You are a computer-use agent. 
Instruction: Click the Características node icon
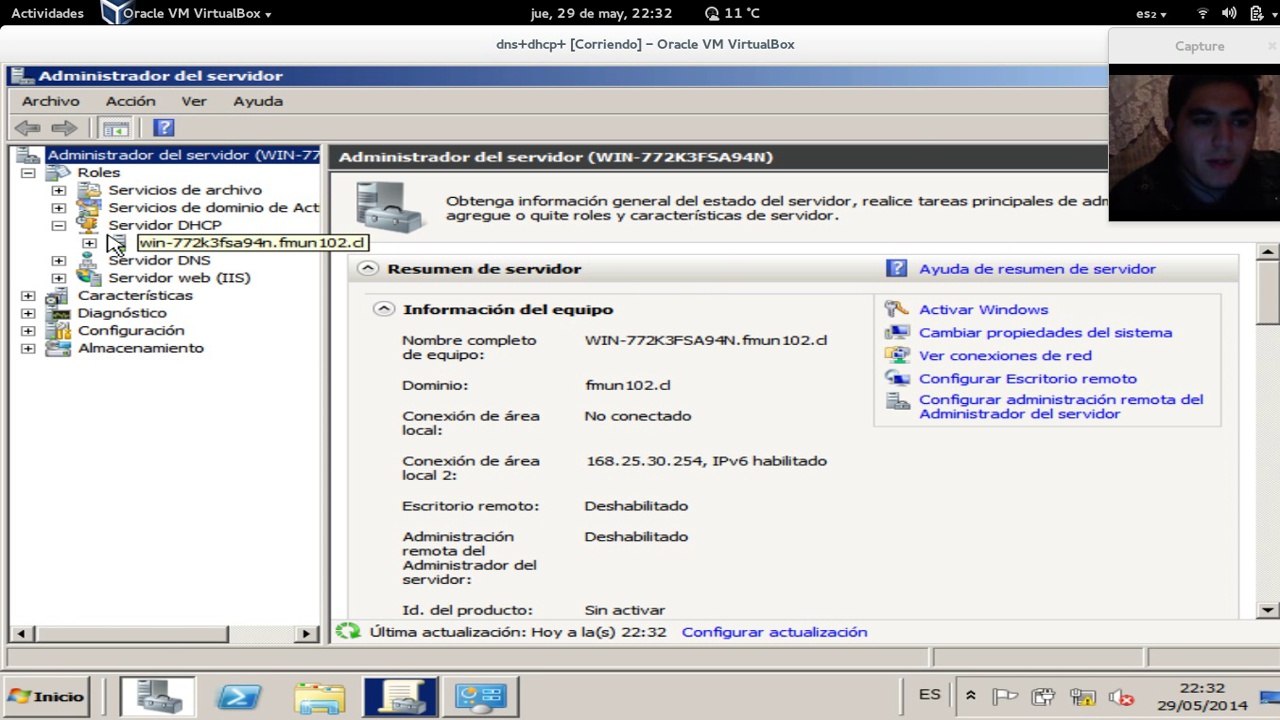tap(59, 295)
